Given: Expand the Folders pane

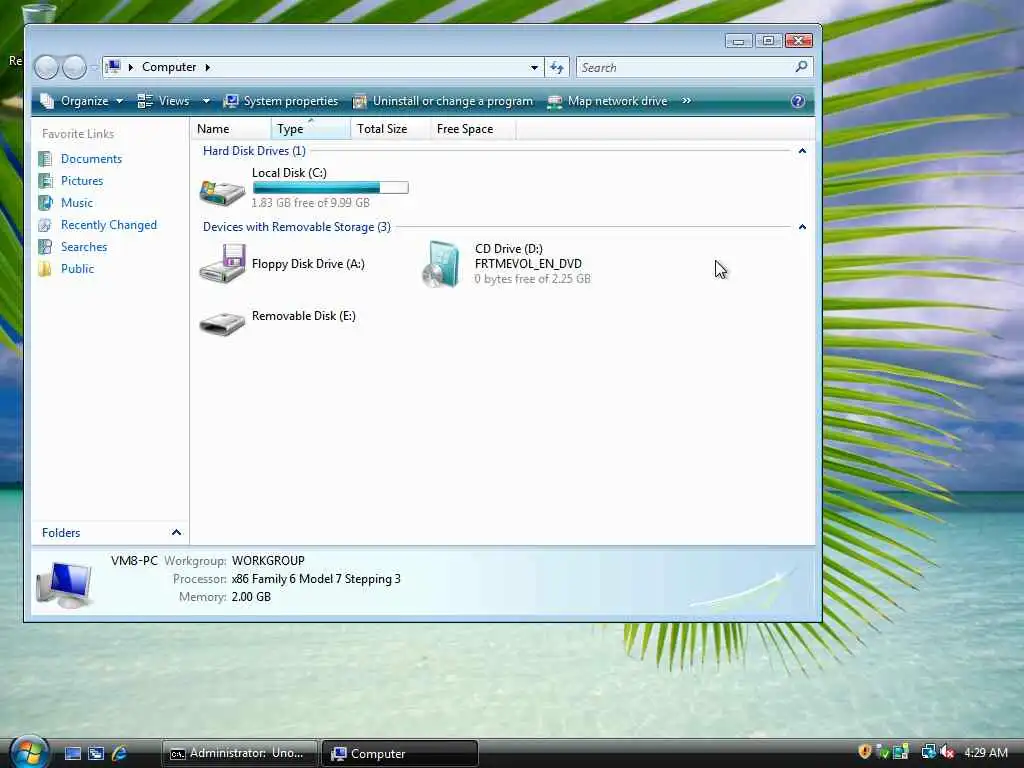Looking at the screenshot, I should (176, 533).
